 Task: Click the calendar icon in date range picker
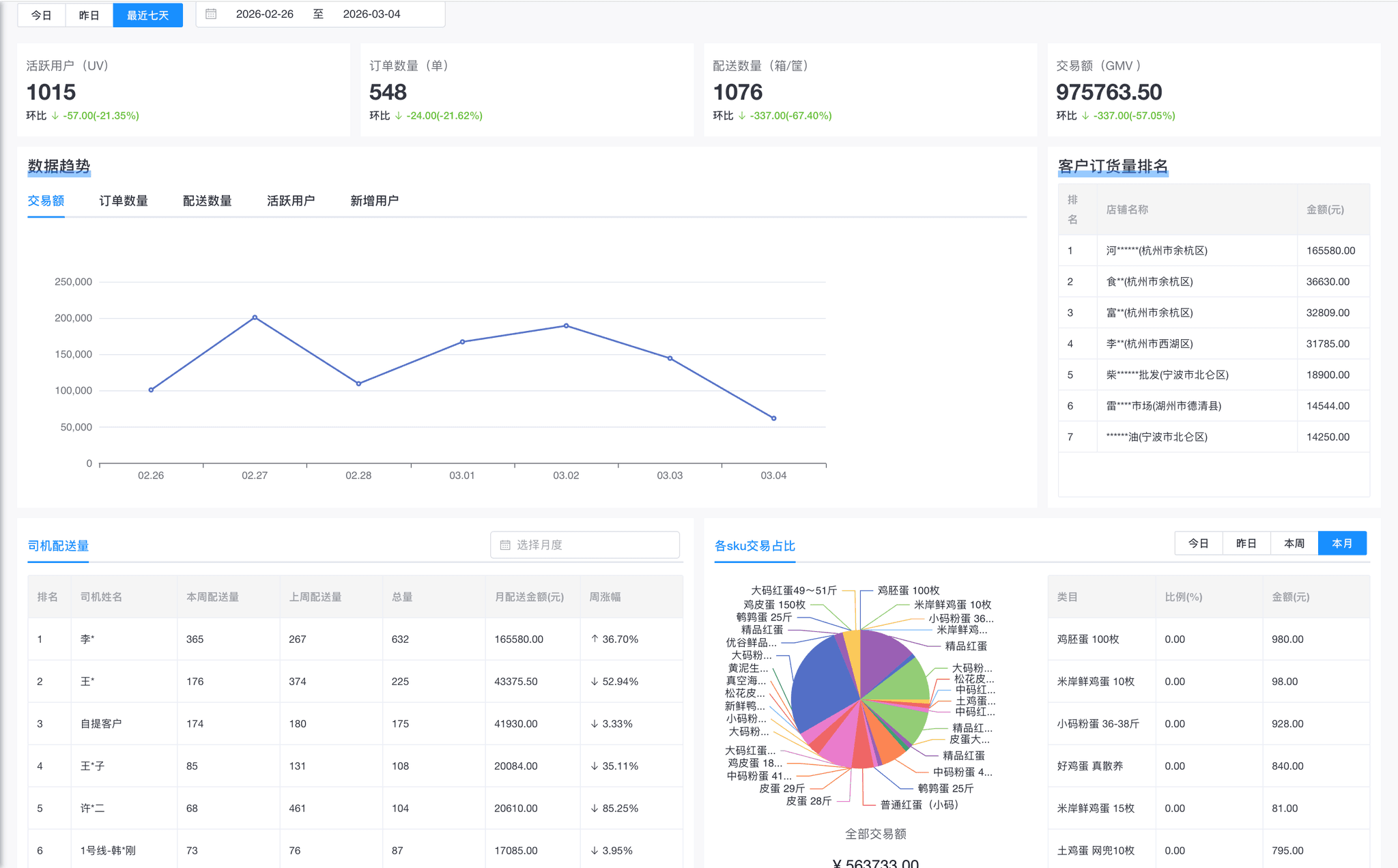coord(211,14)
